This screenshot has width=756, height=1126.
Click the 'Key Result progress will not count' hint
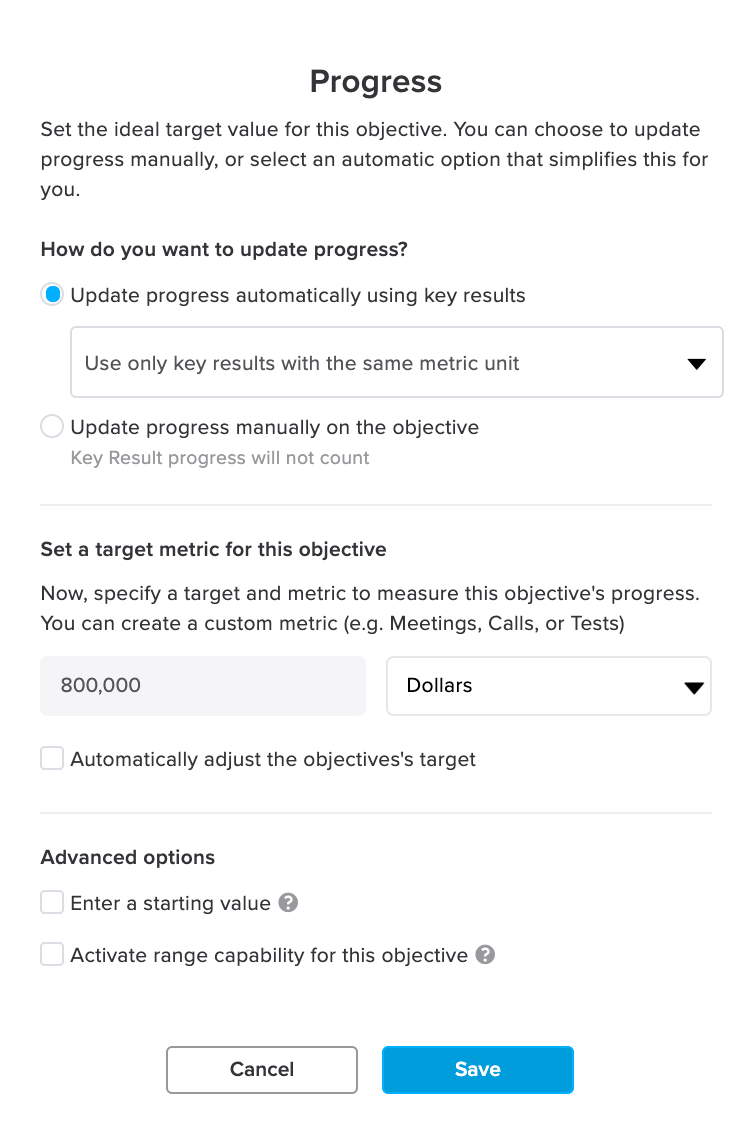point(220,458)
